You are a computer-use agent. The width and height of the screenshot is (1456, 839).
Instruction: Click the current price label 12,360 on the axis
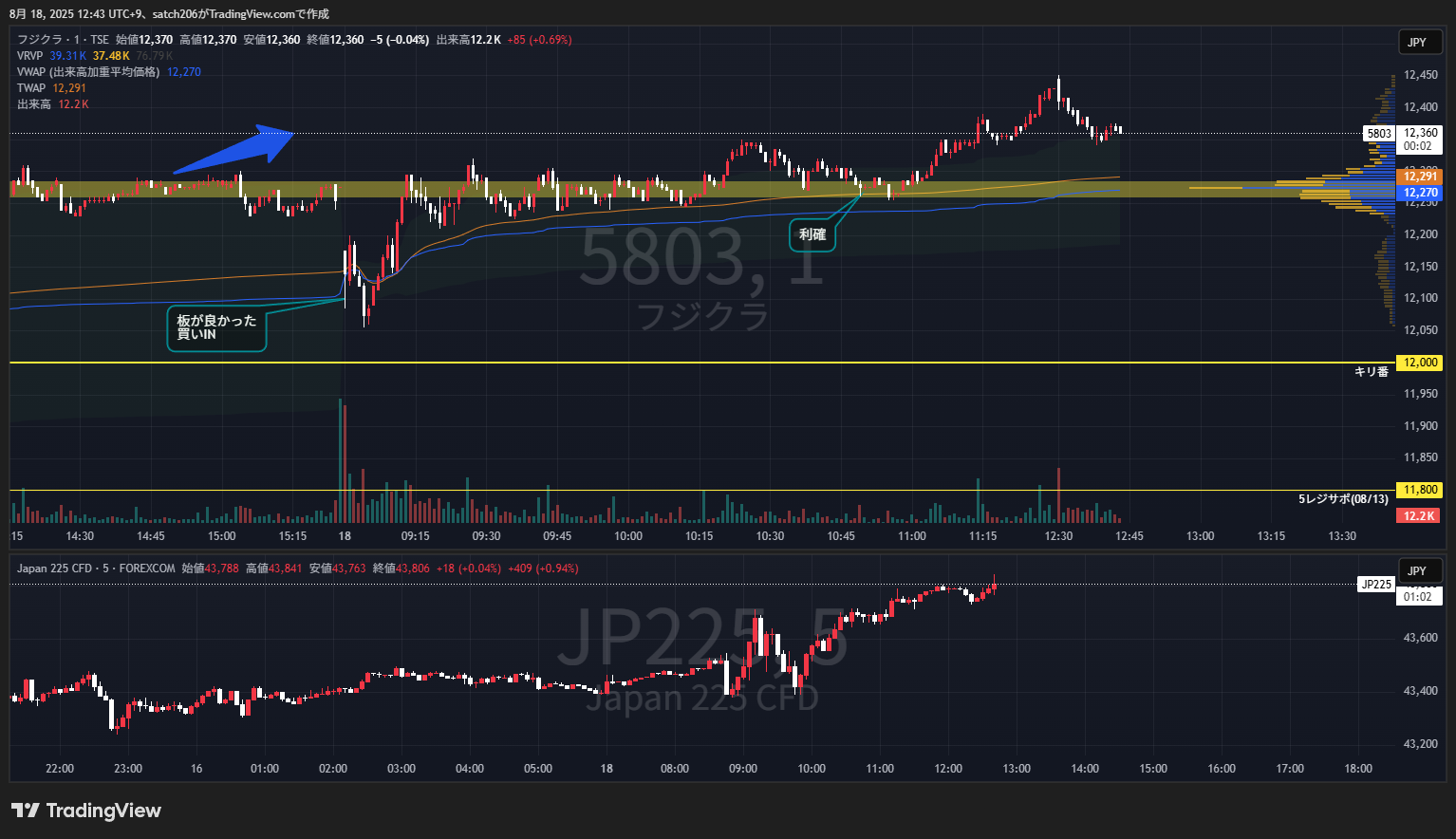[x=1420, y=133]
